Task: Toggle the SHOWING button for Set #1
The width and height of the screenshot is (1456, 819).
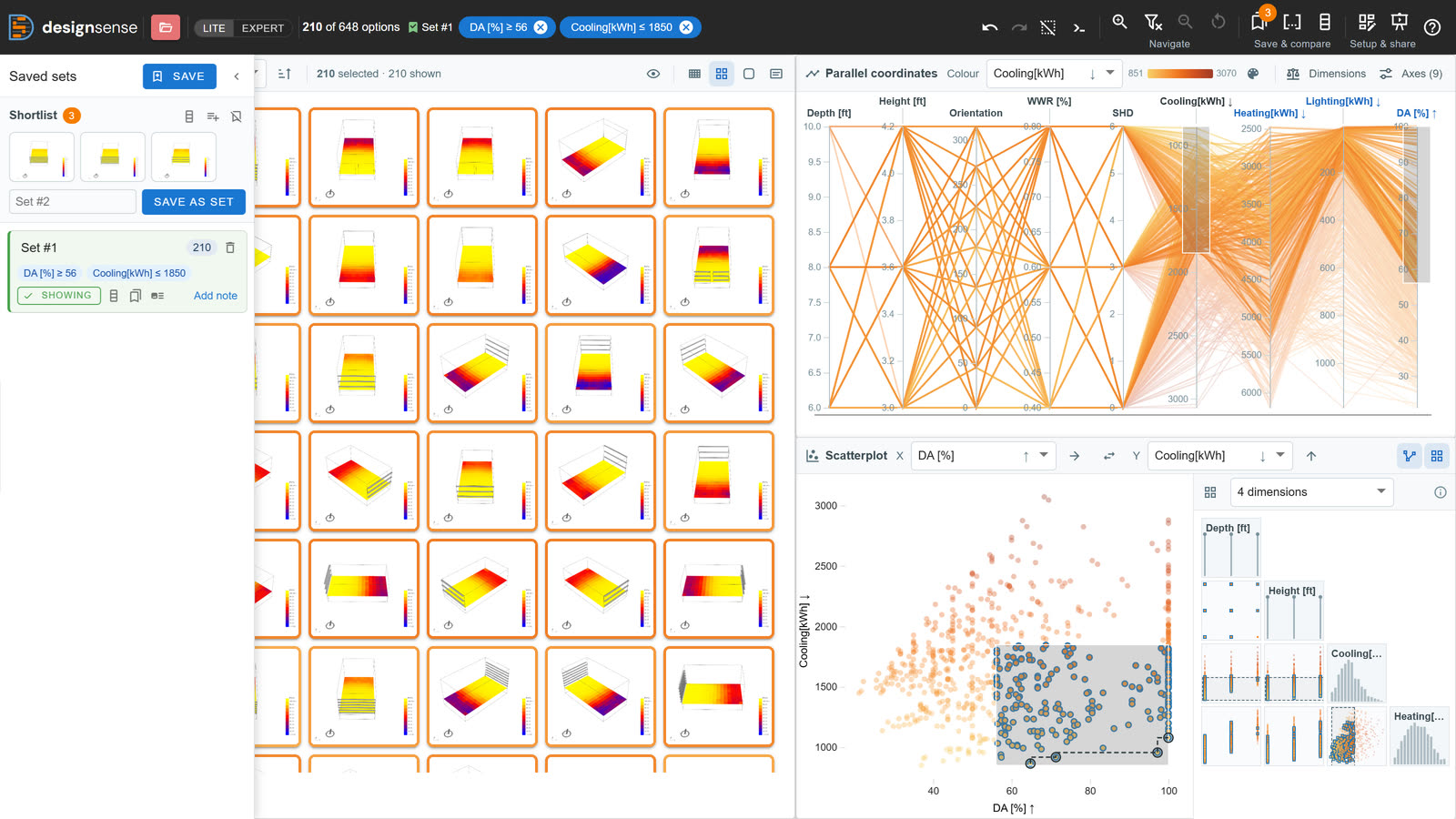Action: pos(59,296)
